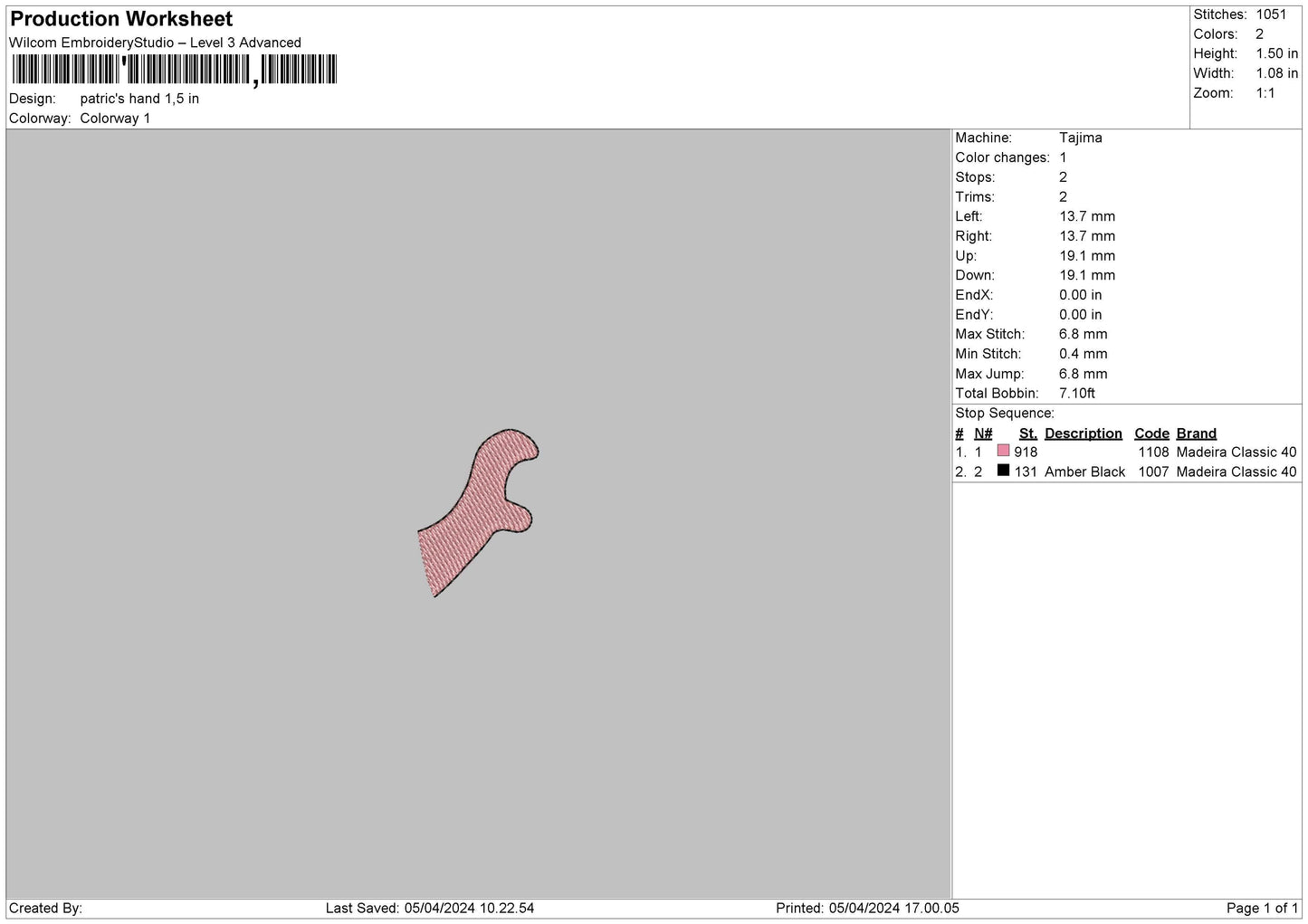
Task: Click the Machine value Tajima
Action: 1081,138
